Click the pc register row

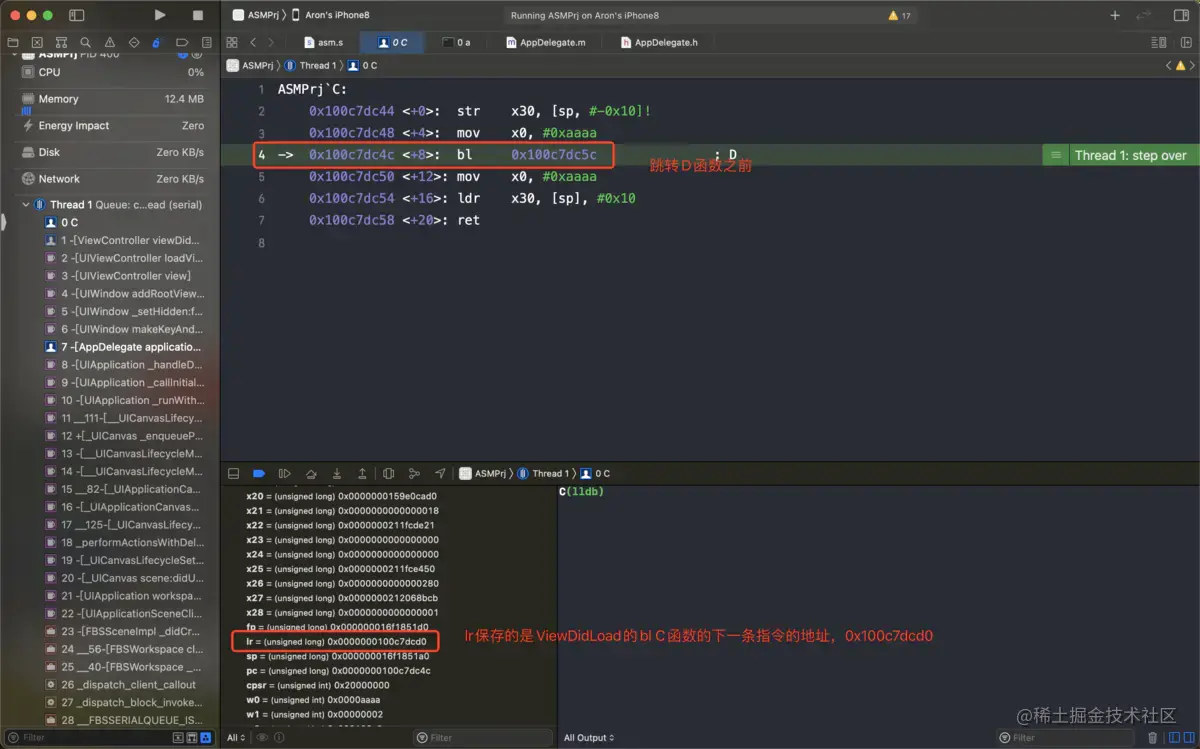[338, 671]
